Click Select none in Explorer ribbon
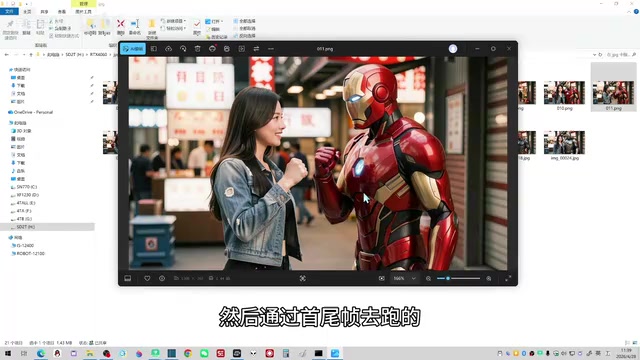Image resolution: width=640 pixels, height=360 pixels. [244, 28]
